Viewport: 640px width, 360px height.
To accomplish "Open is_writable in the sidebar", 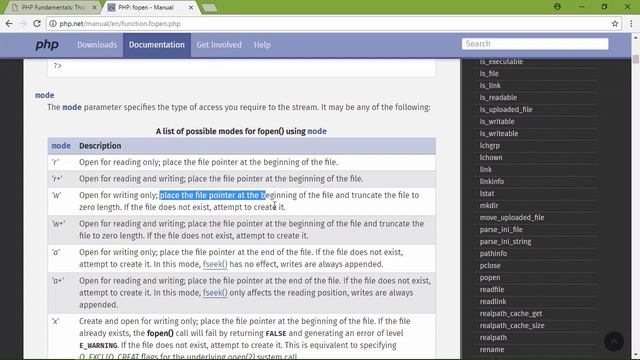I will pos(497,121).
